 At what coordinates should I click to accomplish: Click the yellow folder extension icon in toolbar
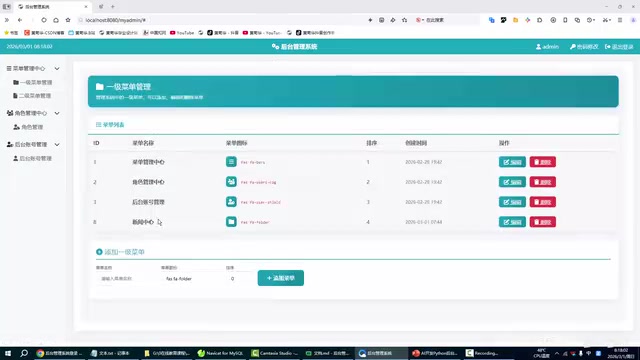tap(516, 20)
